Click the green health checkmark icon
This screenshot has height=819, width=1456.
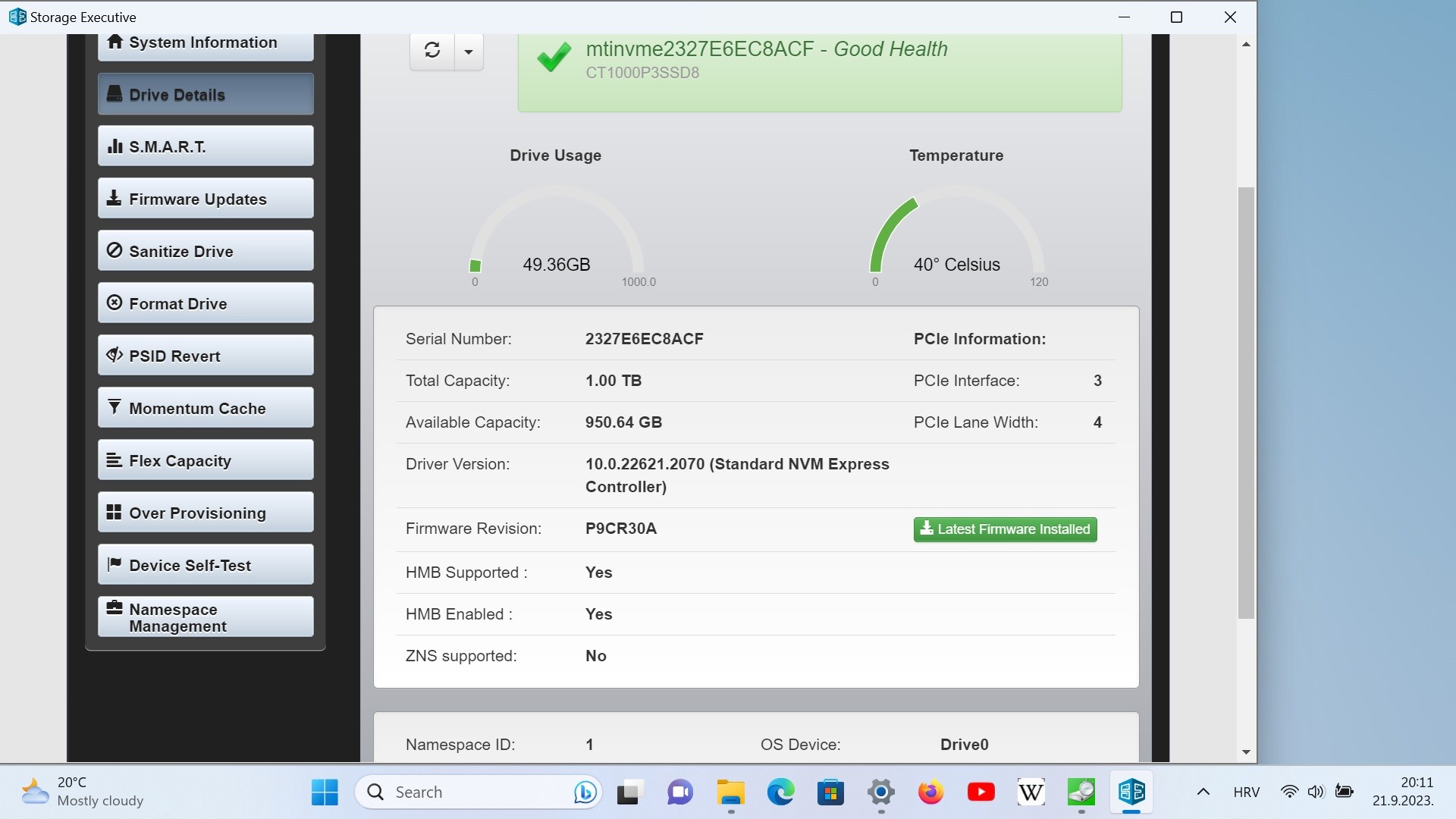tap(554, 58)
